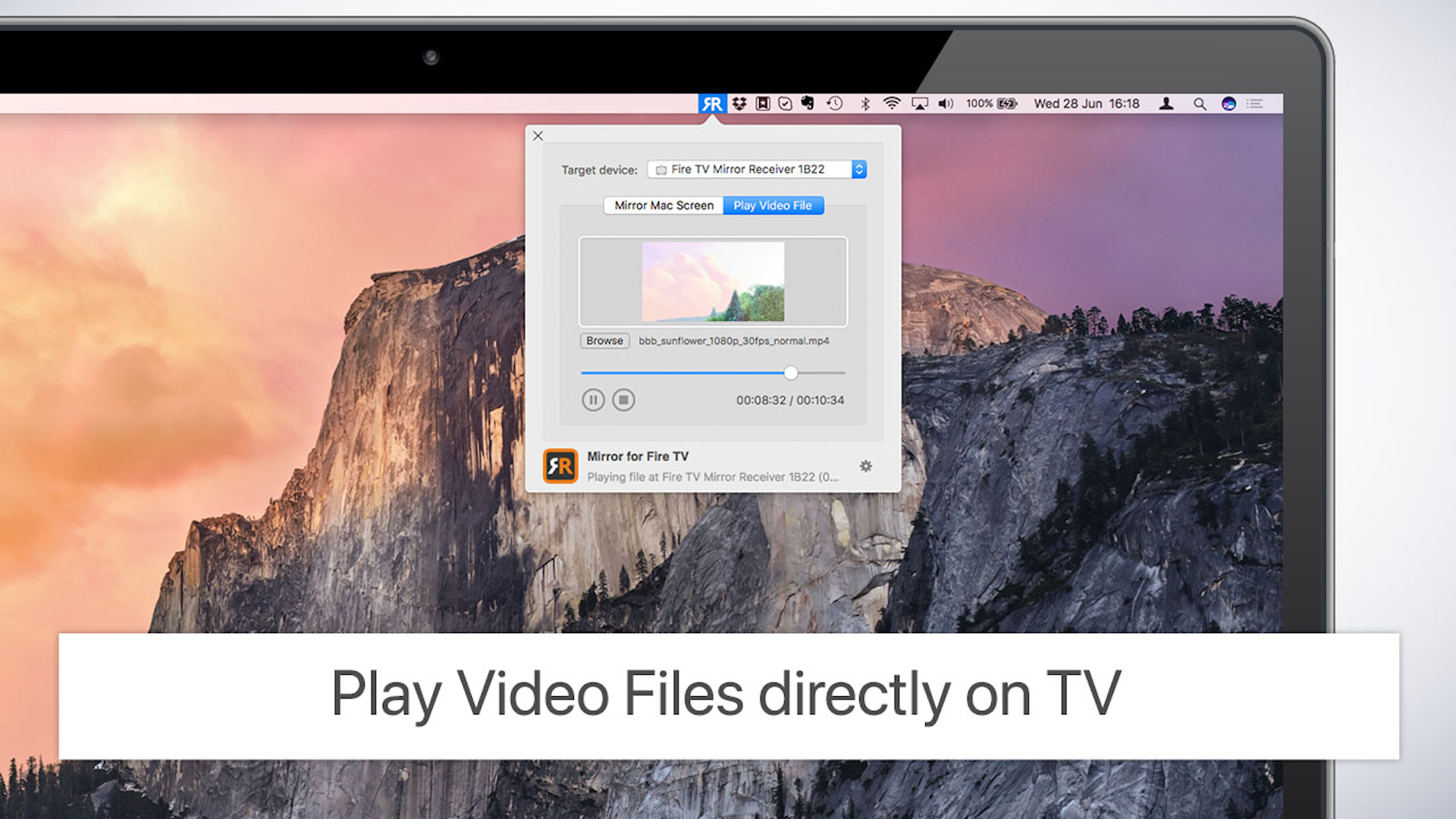
Task: Pause the playing video
Action: point(593,400)
